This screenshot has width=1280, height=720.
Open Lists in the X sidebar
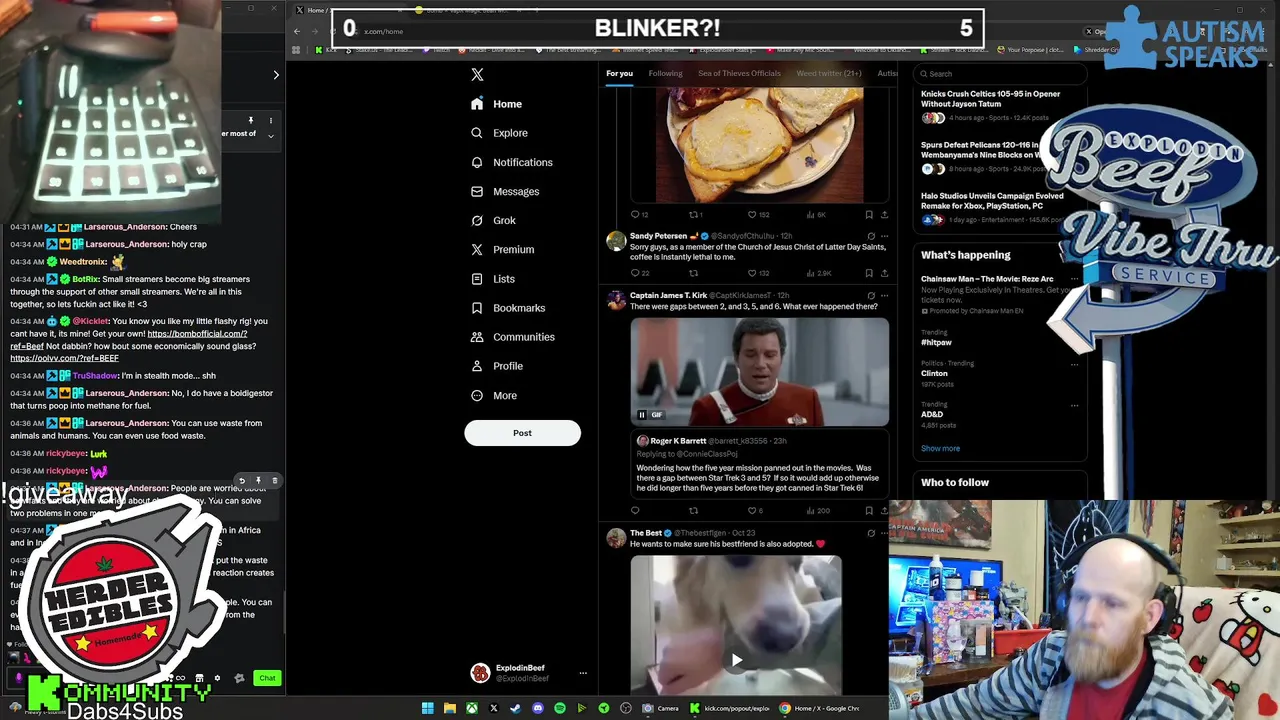493,279
